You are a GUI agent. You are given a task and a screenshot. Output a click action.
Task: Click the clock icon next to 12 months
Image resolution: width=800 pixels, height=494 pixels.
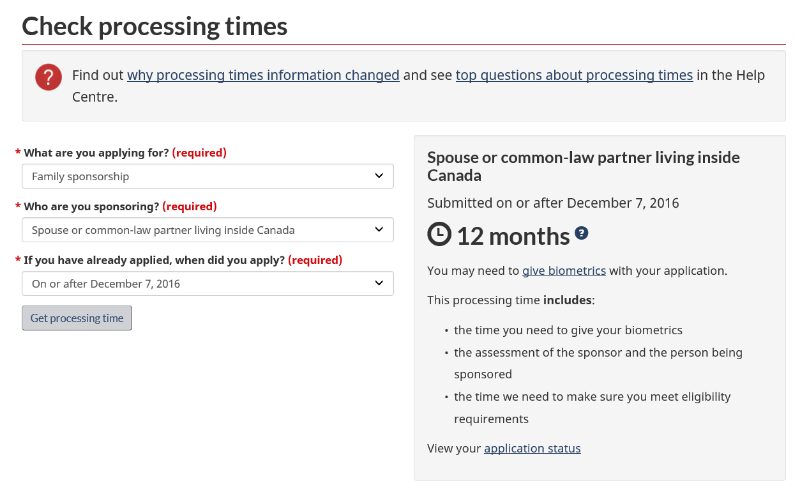tap(439, 234)
